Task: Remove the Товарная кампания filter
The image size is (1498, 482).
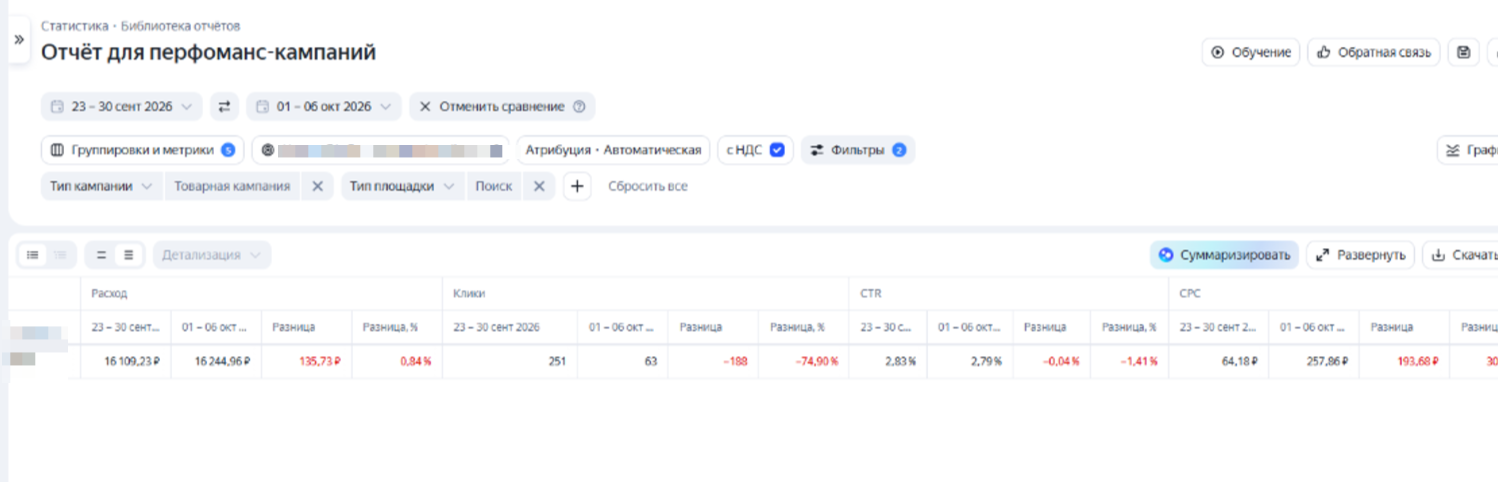Action: (317, 186)
